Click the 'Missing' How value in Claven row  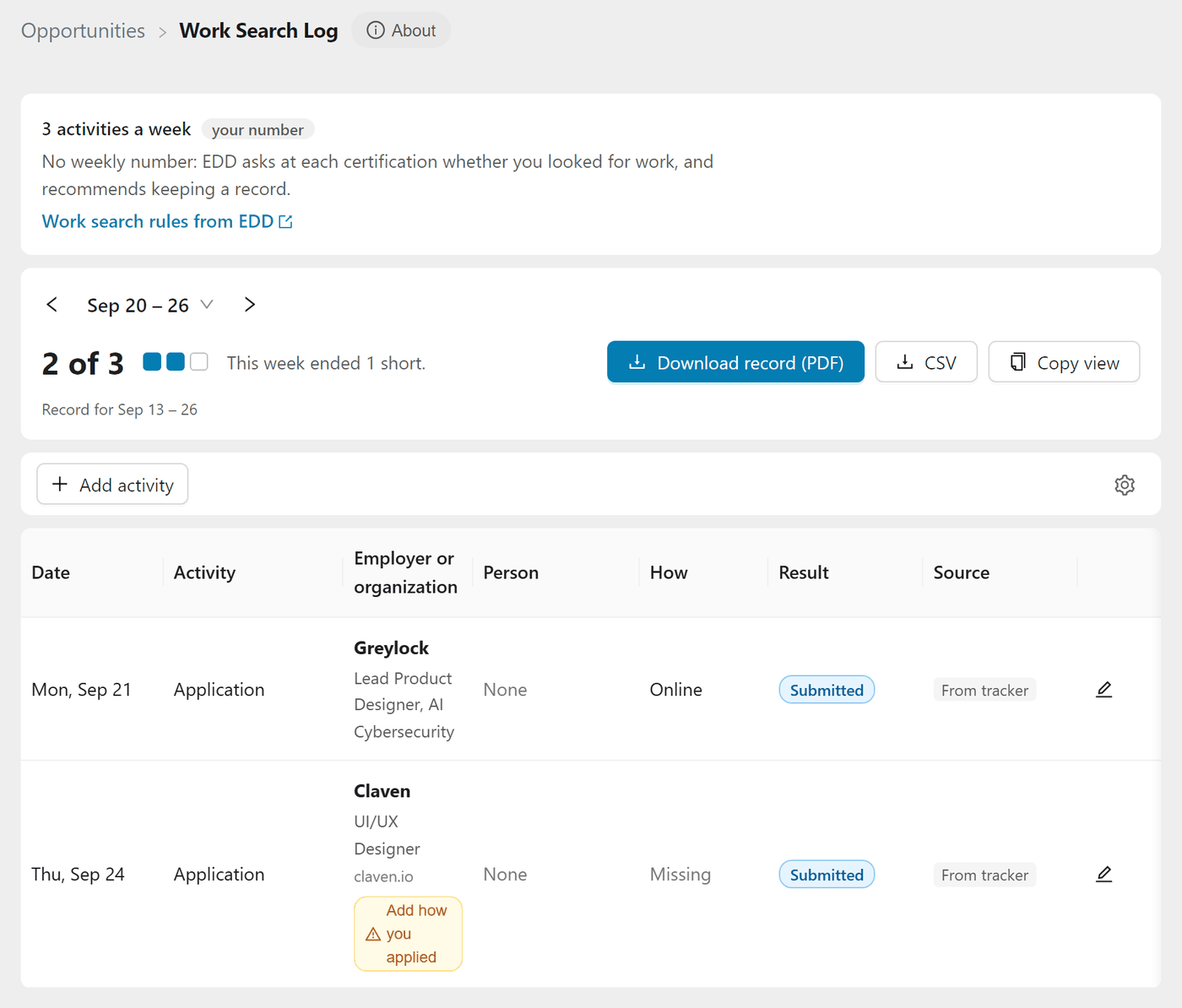(680, 875)
